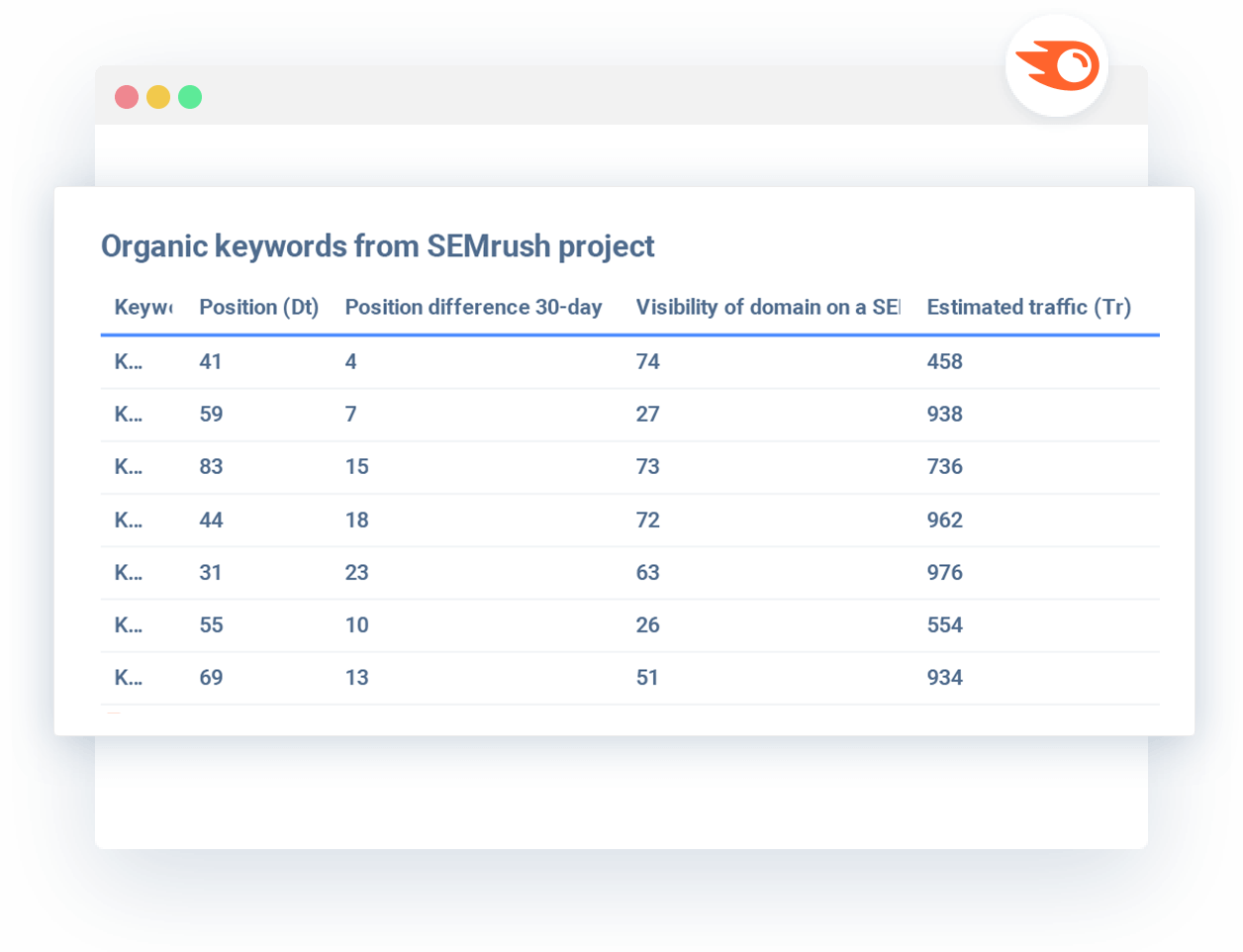1243x952 pixels.
Task: Select visibility cell with value 72
Action: (x=647, y=520)
